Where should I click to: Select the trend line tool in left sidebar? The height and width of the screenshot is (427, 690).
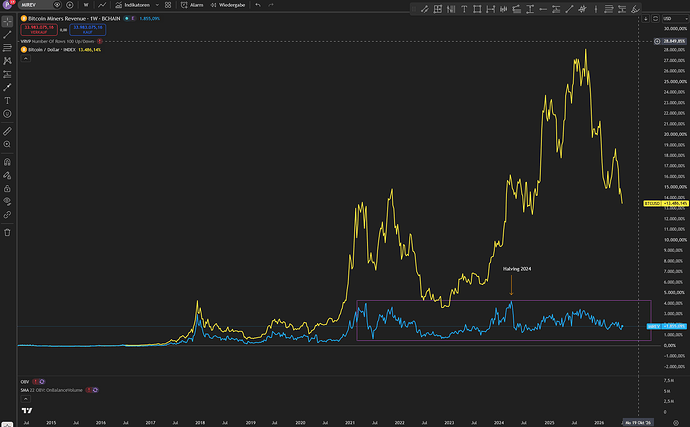click(7, 34)
